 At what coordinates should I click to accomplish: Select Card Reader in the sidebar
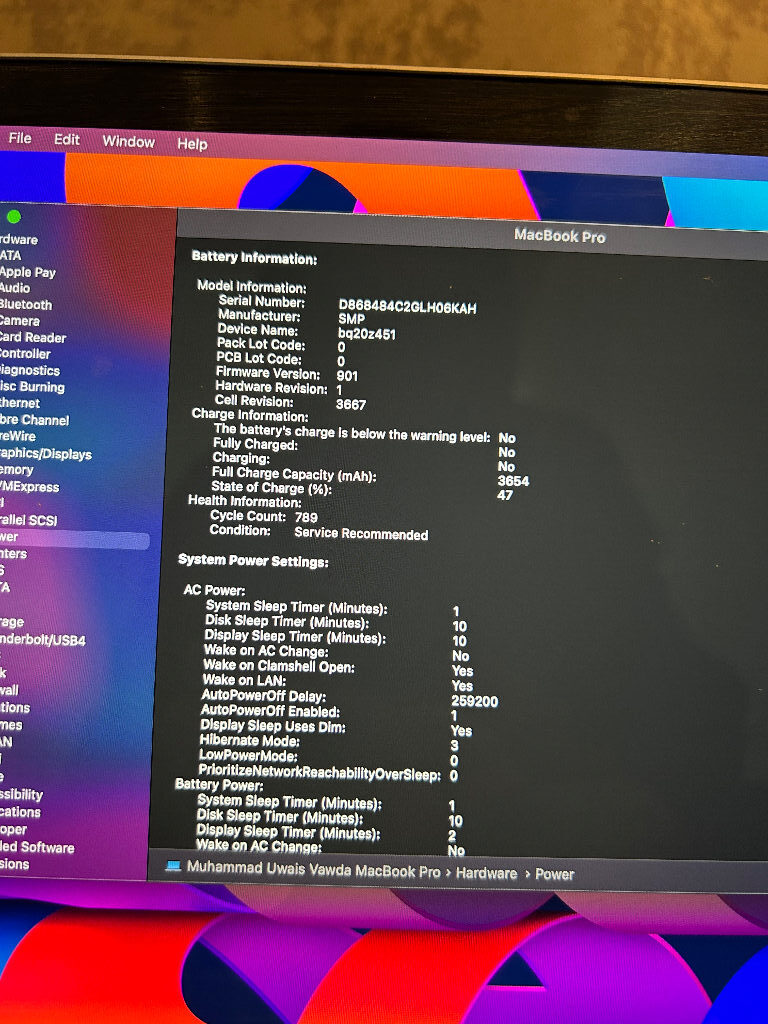point(33,338)
